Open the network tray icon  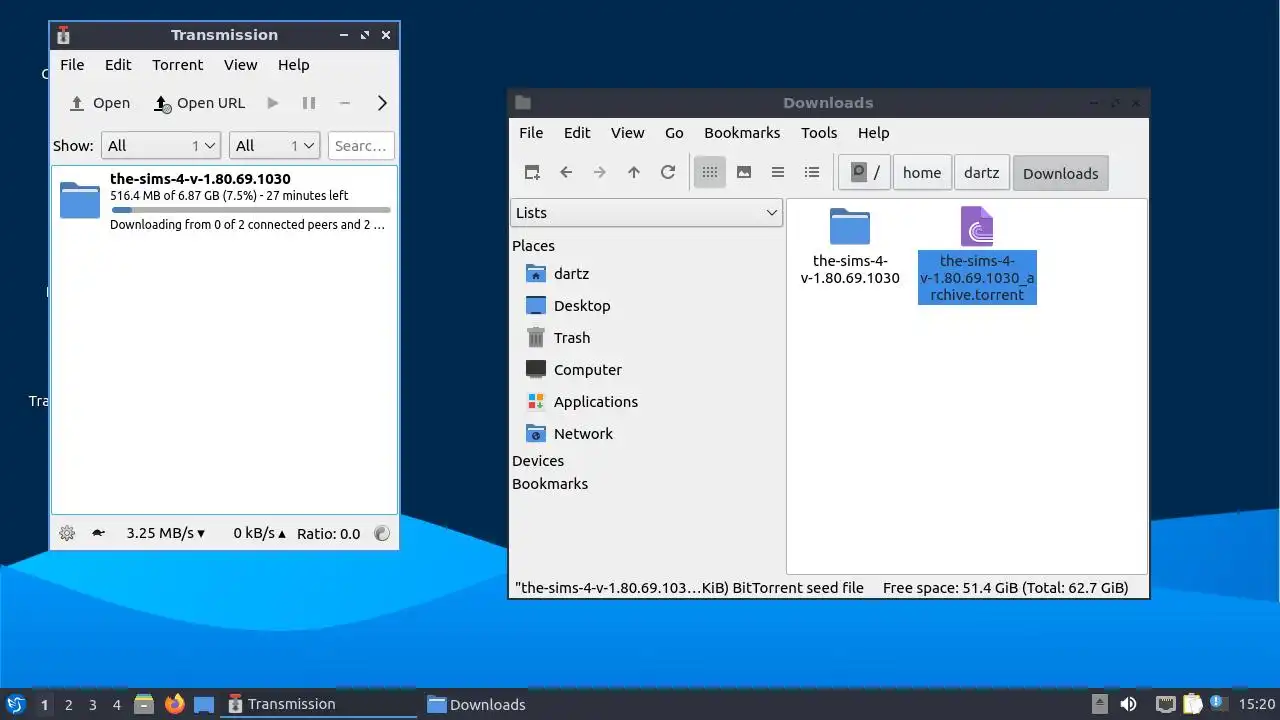(x=1165, y=704)
